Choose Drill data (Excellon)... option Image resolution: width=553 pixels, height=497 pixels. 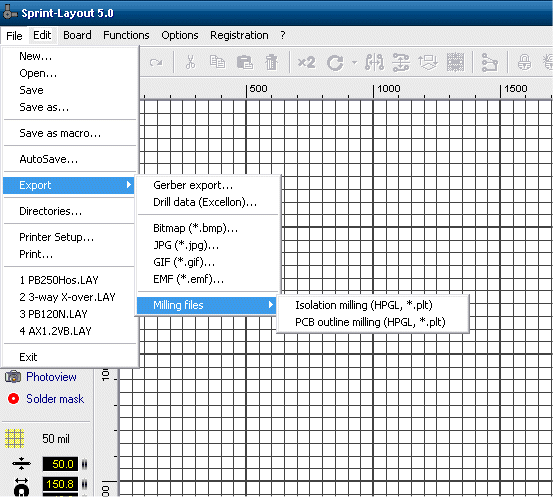208,202
